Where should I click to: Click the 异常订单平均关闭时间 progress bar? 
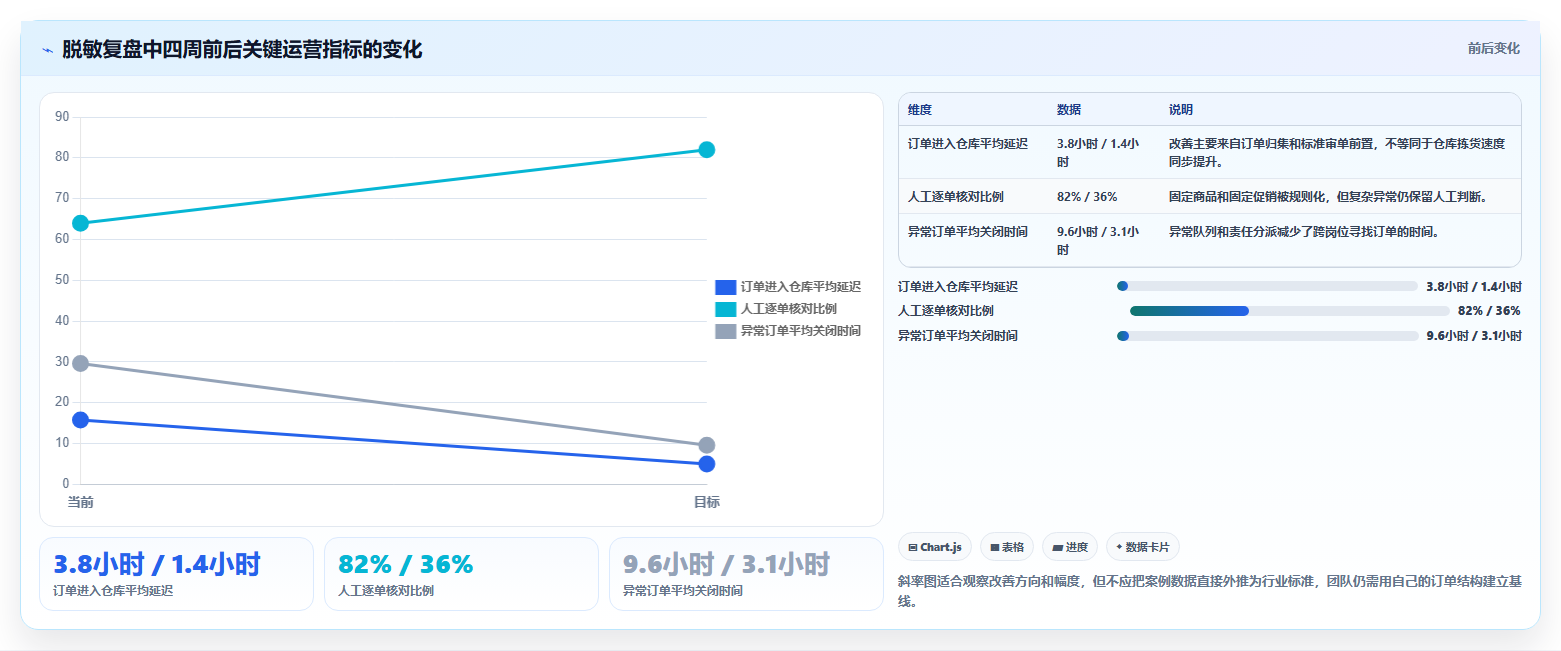(1267, 336)
